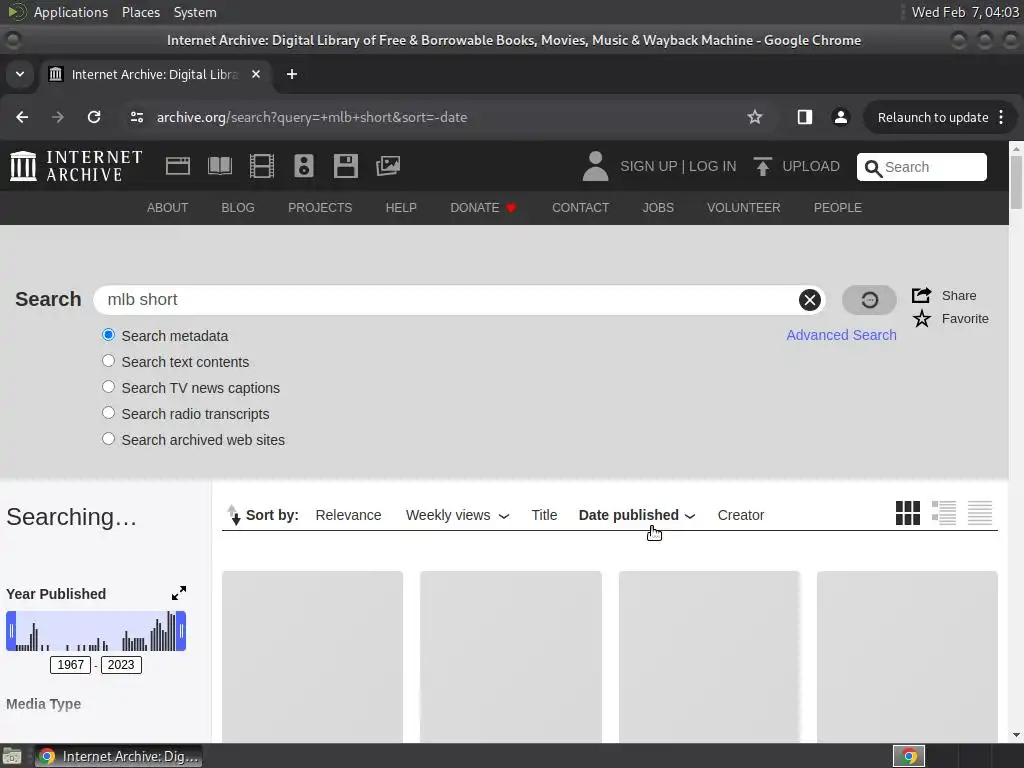Open the Advanced Search link
The height and width of the screenshot is (768, 1024).
[841, 335]
